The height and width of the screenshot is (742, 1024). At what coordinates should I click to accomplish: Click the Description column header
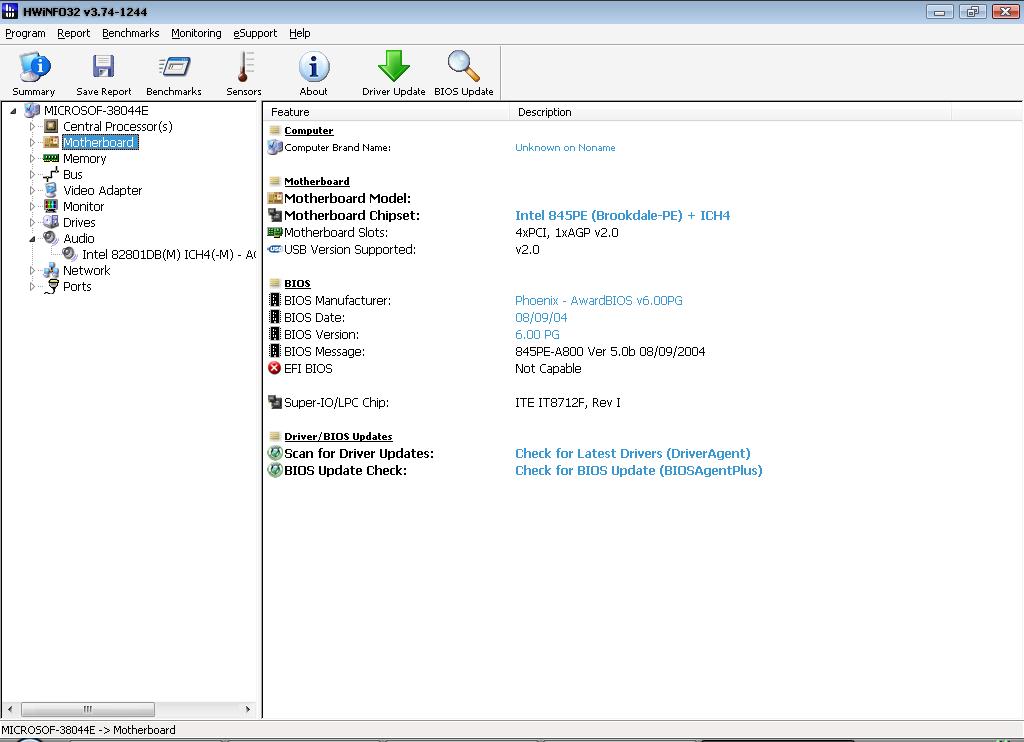(x=545, y=112)
